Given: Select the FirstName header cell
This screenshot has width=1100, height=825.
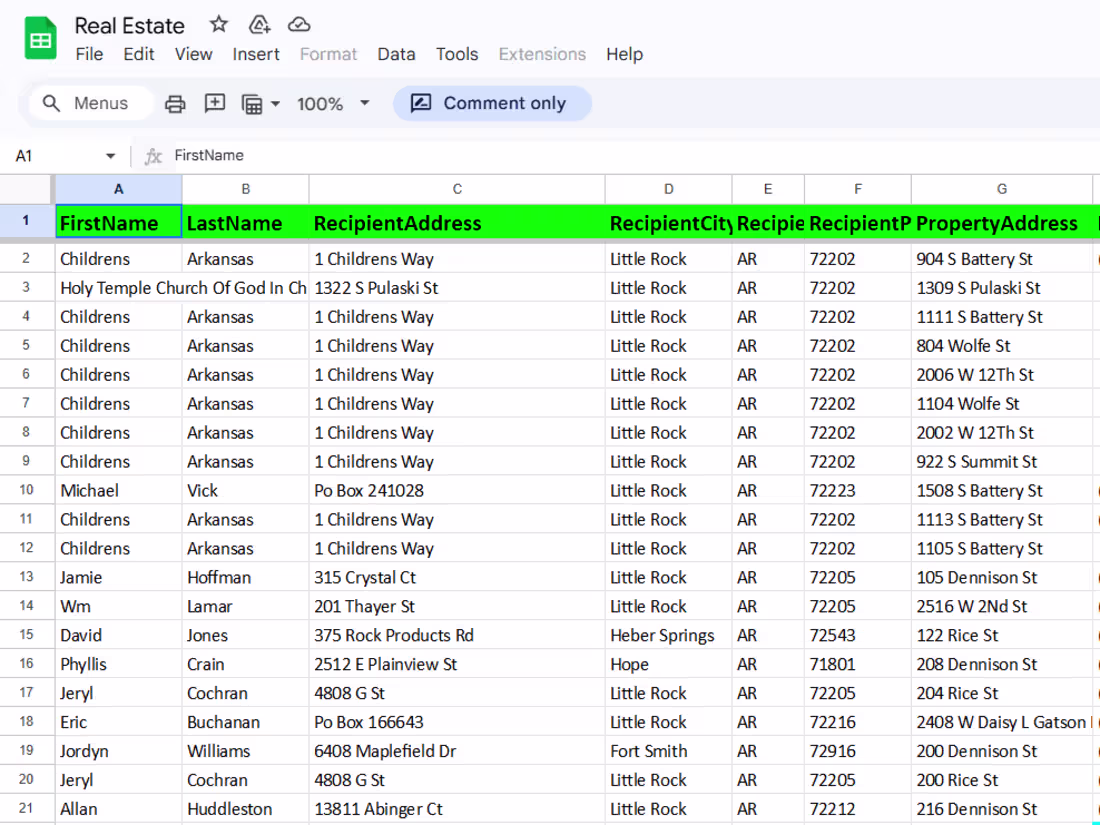Looking at the screenshot, I should coord(118,222).
